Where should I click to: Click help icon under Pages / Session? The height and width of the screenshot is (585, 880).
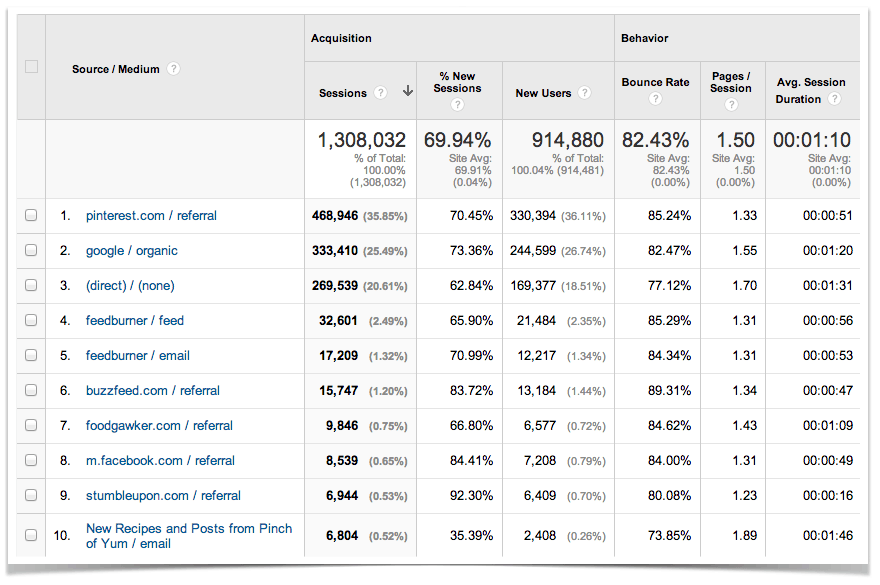point(731,104)
